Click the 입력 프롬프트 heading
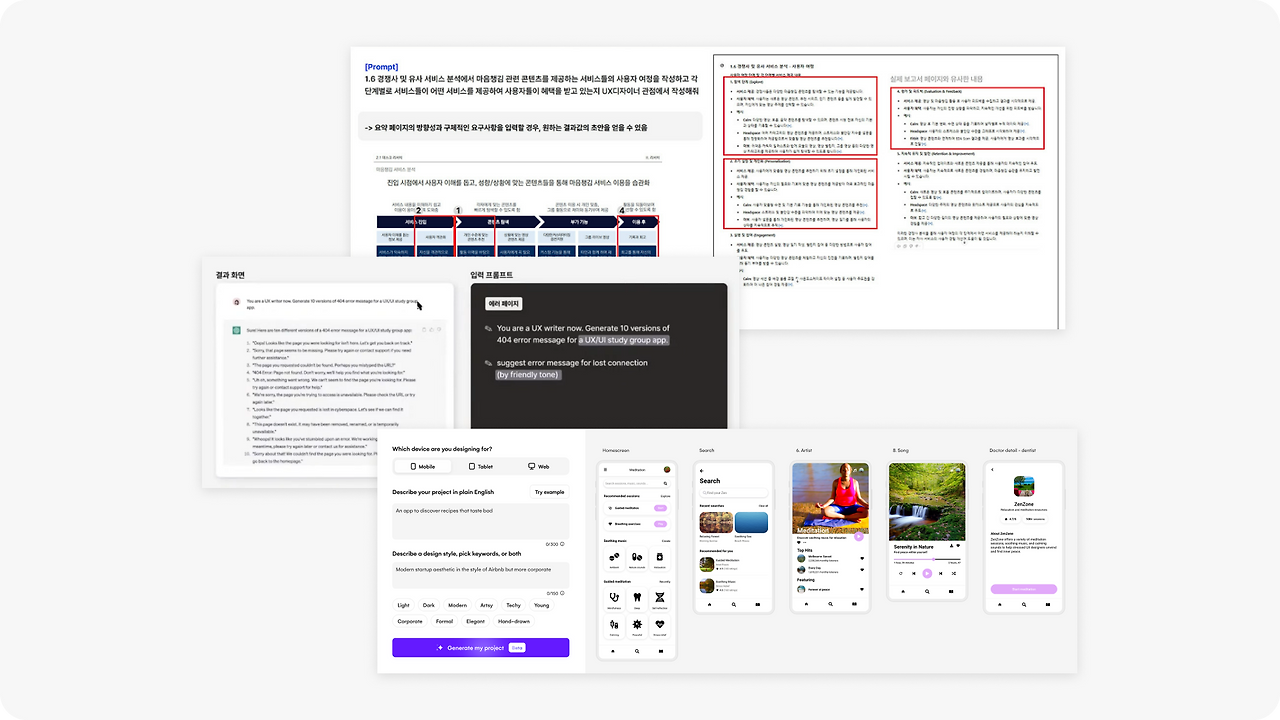1280x720 pixels. 492,275
